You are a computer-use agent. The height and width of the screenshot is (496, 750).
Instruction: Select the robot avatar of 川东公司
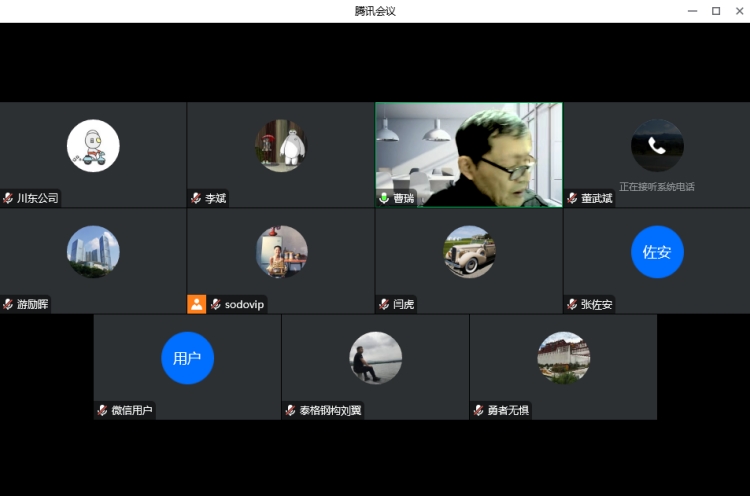click(93, 146)
